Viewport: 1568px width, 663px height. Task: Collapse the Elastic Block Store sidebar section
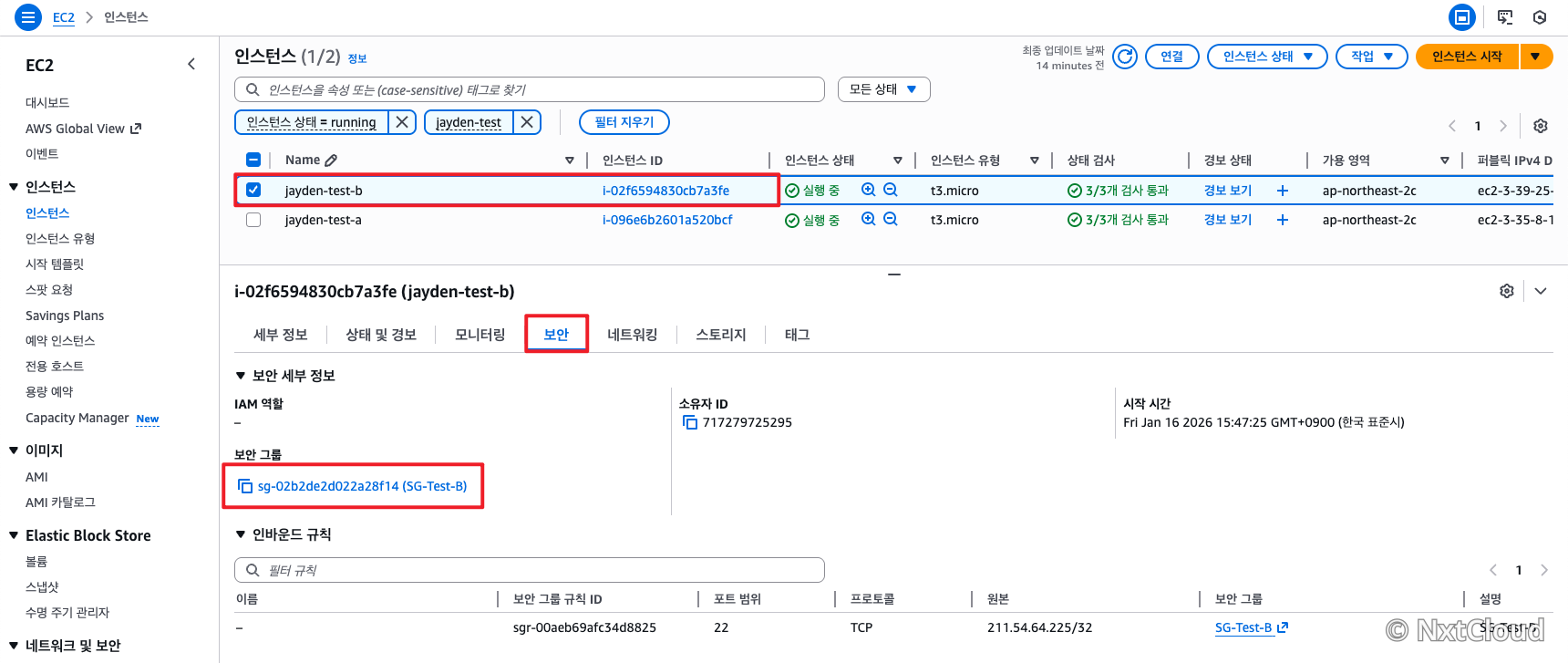point(14,535)
